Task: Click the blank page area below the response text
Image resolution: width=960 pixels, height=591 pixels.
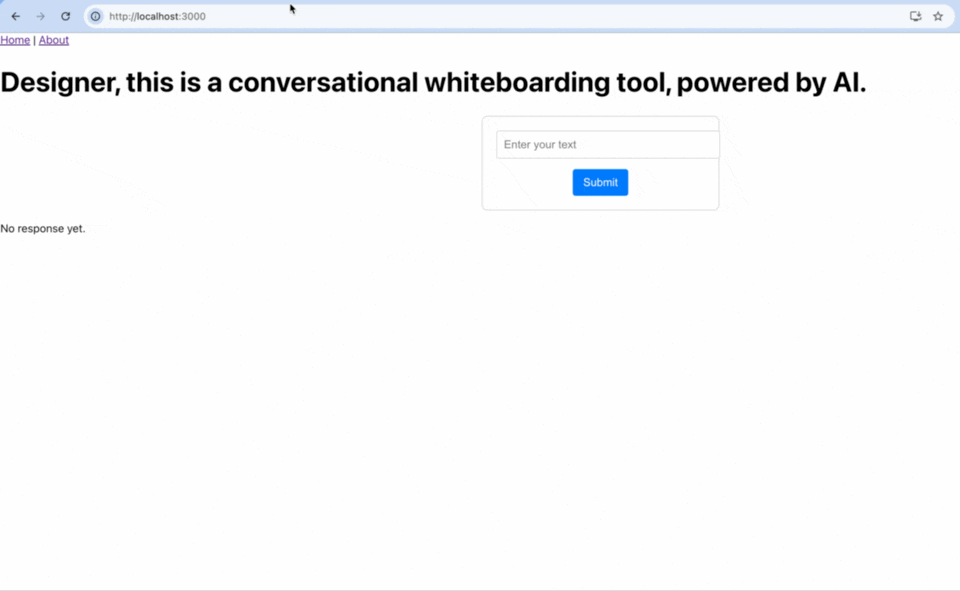Action: tap(400, 400)
